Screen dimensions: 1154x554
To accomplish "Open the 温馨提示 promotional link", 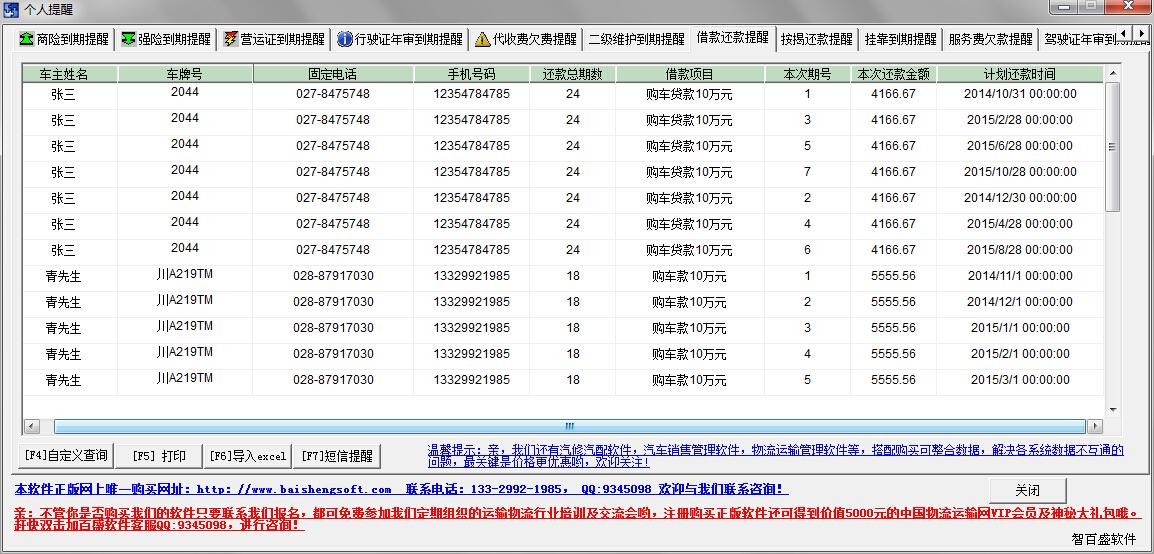I will pos(776,455).
